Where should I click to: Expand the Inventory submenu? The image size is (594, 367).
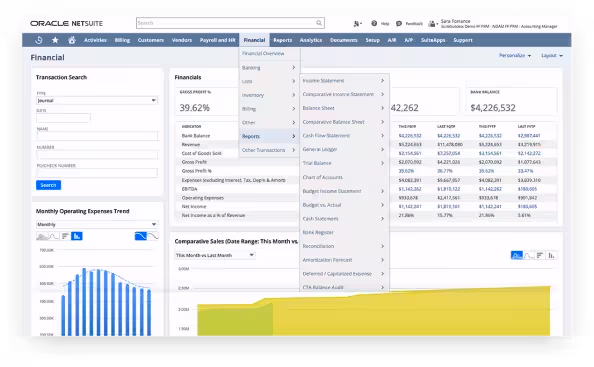(x=269, y=95)
